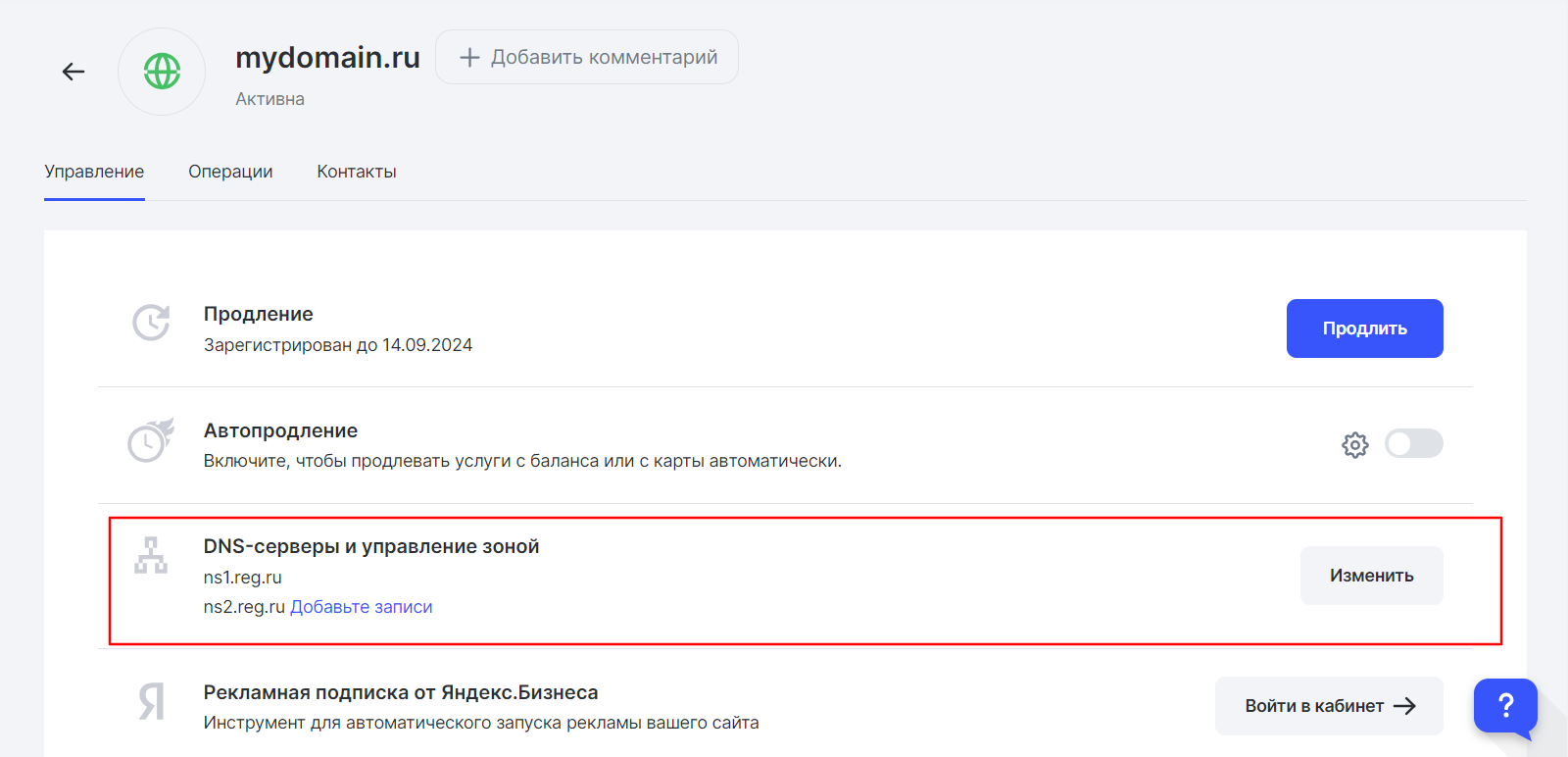The width and height of the screenshot is (1568, 757).
Task: Click the Продление renewal clock icon
Action: pyautogui.click(x=151, y=323)
